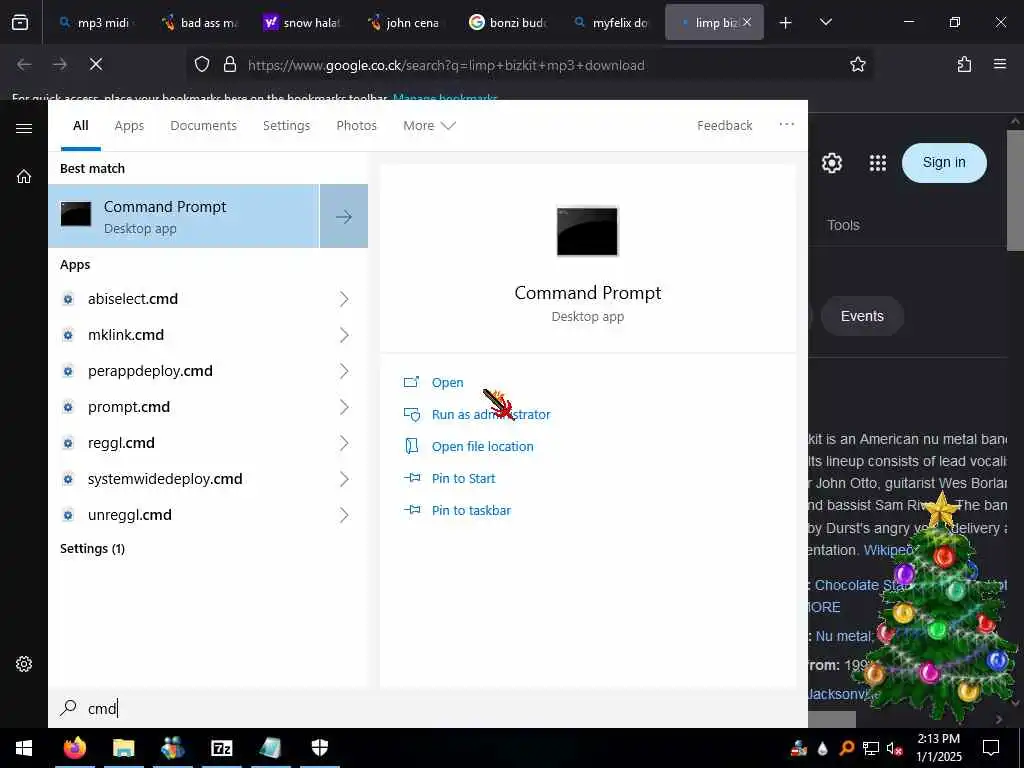Expand abiselect.cmd result chevron
Viewport: 1024px width, 768px height.
click(x=344, y=299)
